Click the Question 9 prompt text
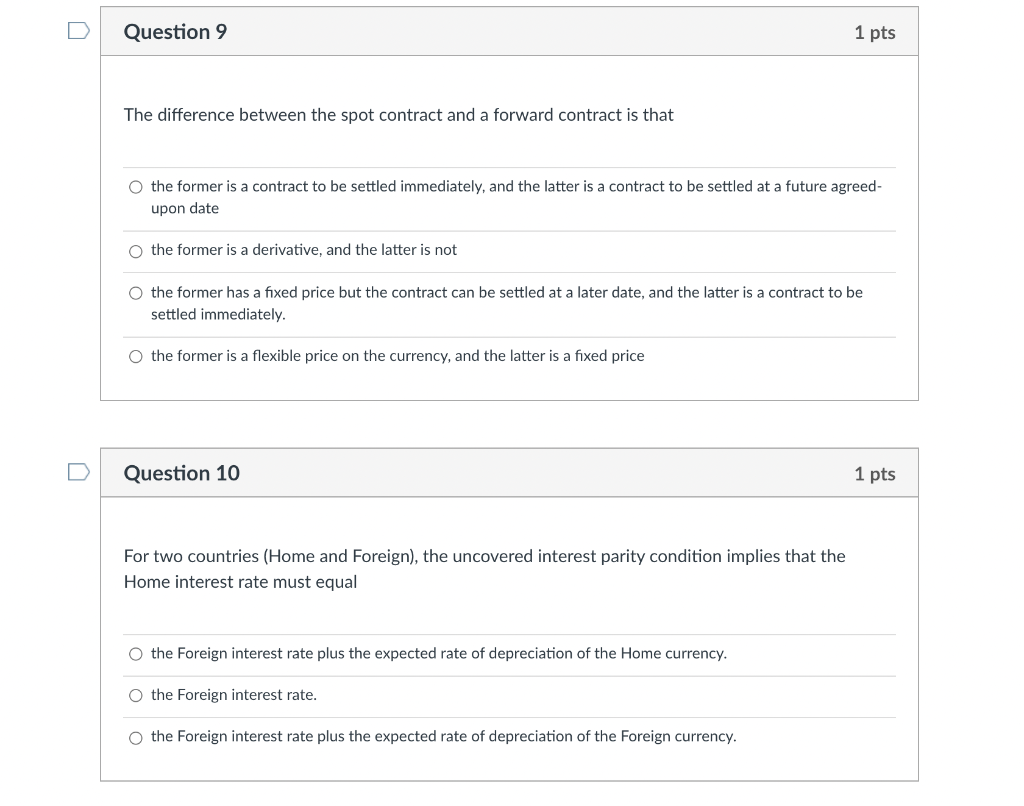This screenshot has height=806, width=1024. (399, 115)
